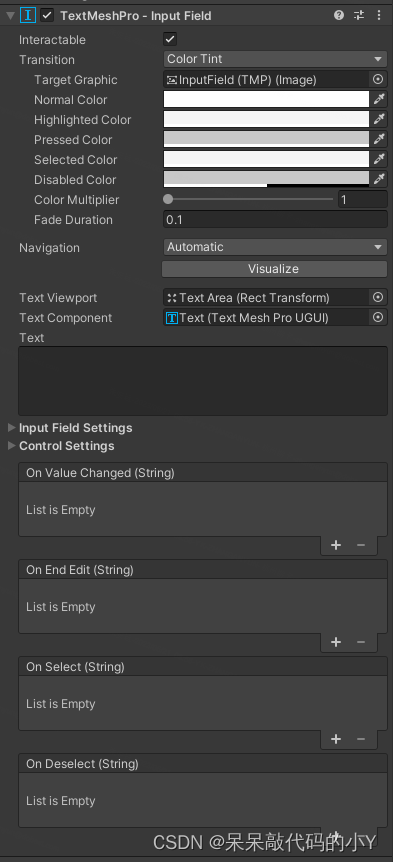The image size is (393, 862).
Task: Open the component three-dot context menu
Action: point(379,15)
